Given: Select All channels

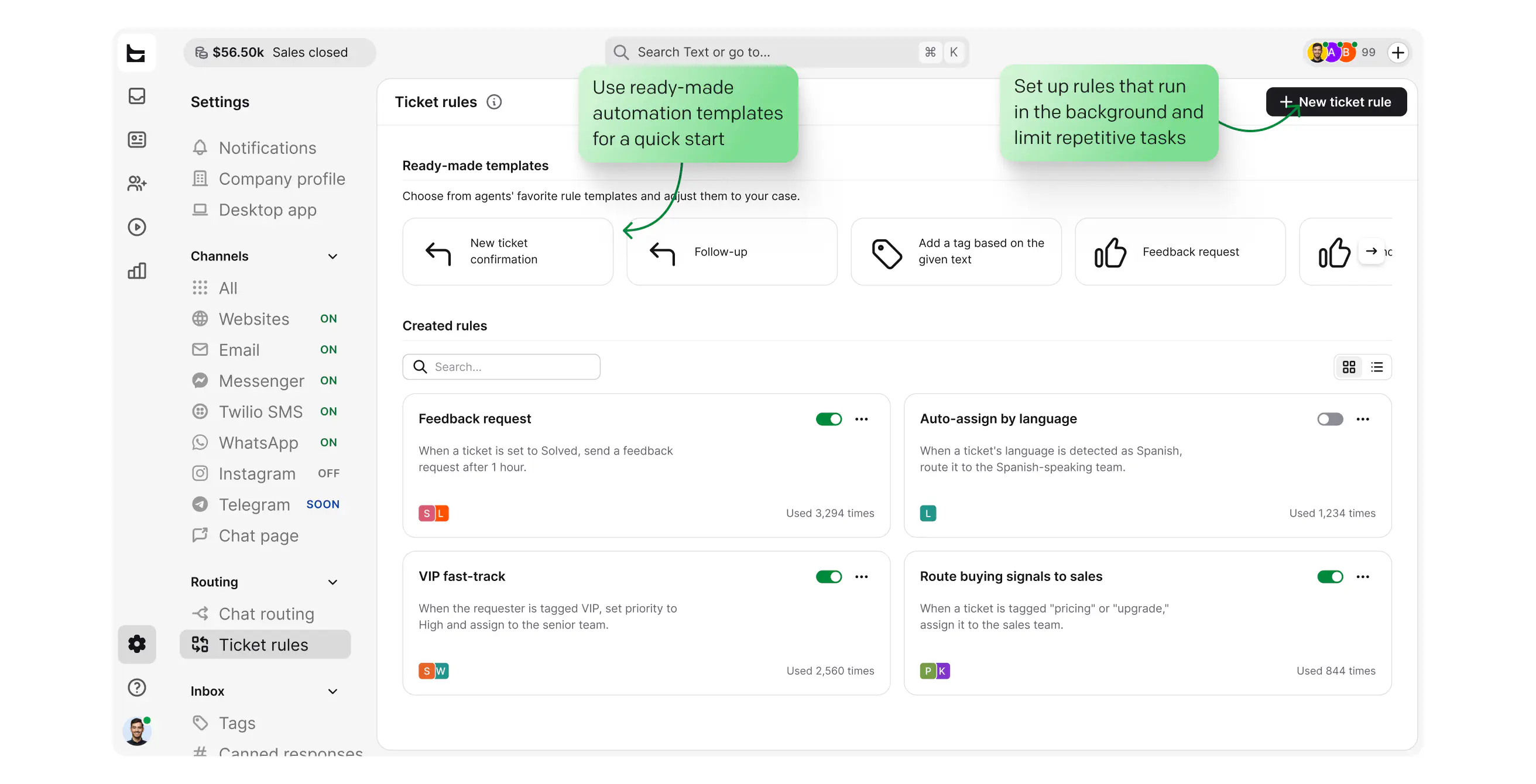Looking at the screenshot, I should point(265,288).
